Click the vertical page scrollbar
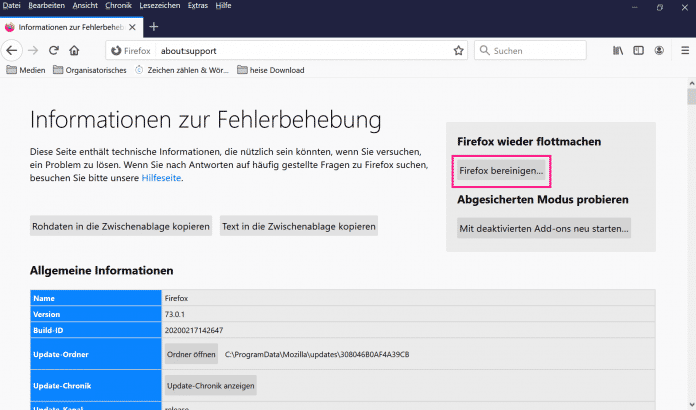The height and width of the screenshot is (410, 696). tap(690, 250)
